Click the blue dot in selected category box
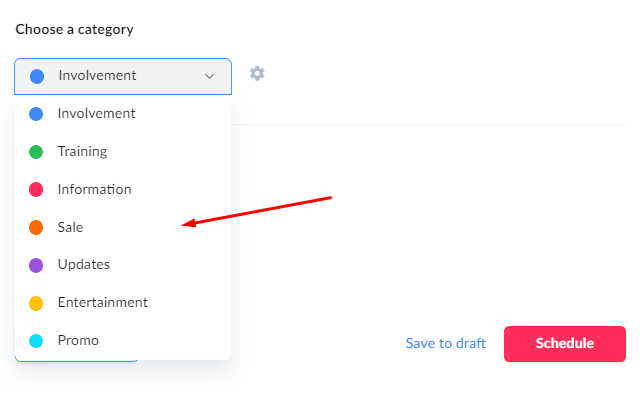 point(37,76)
